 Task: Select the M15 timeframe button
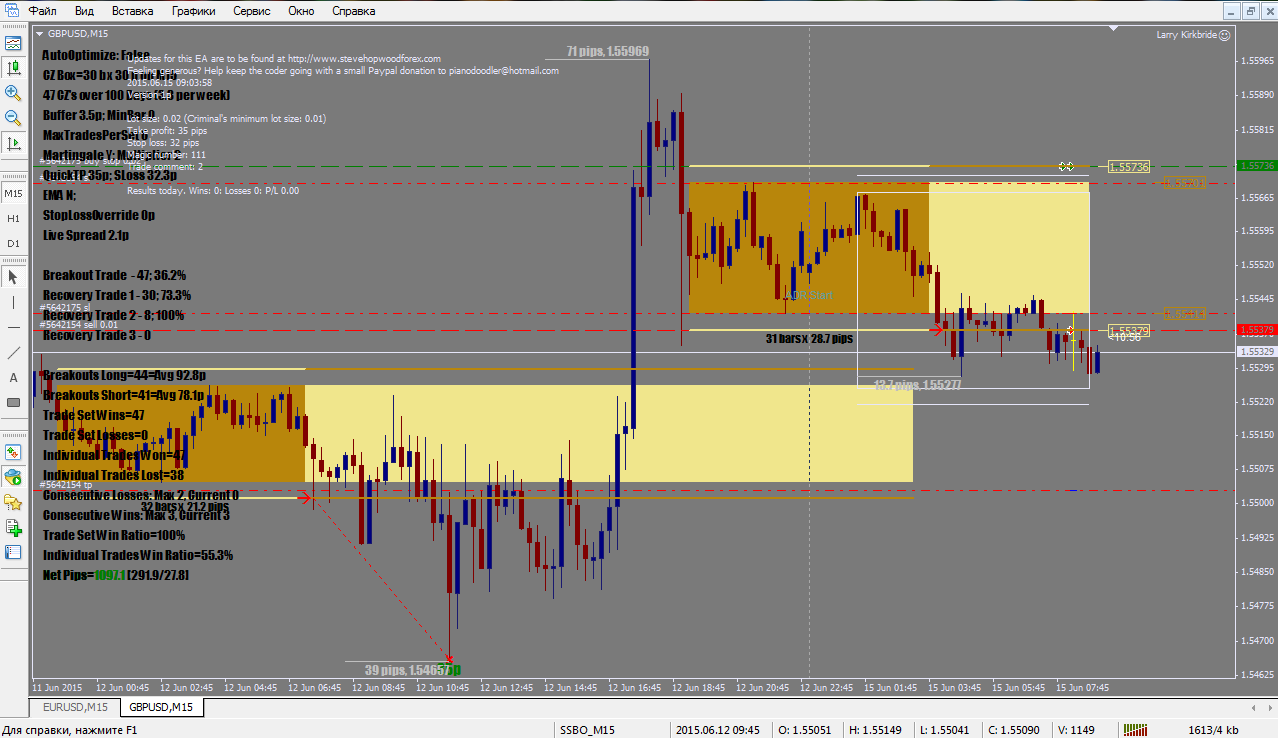point(14,193)
